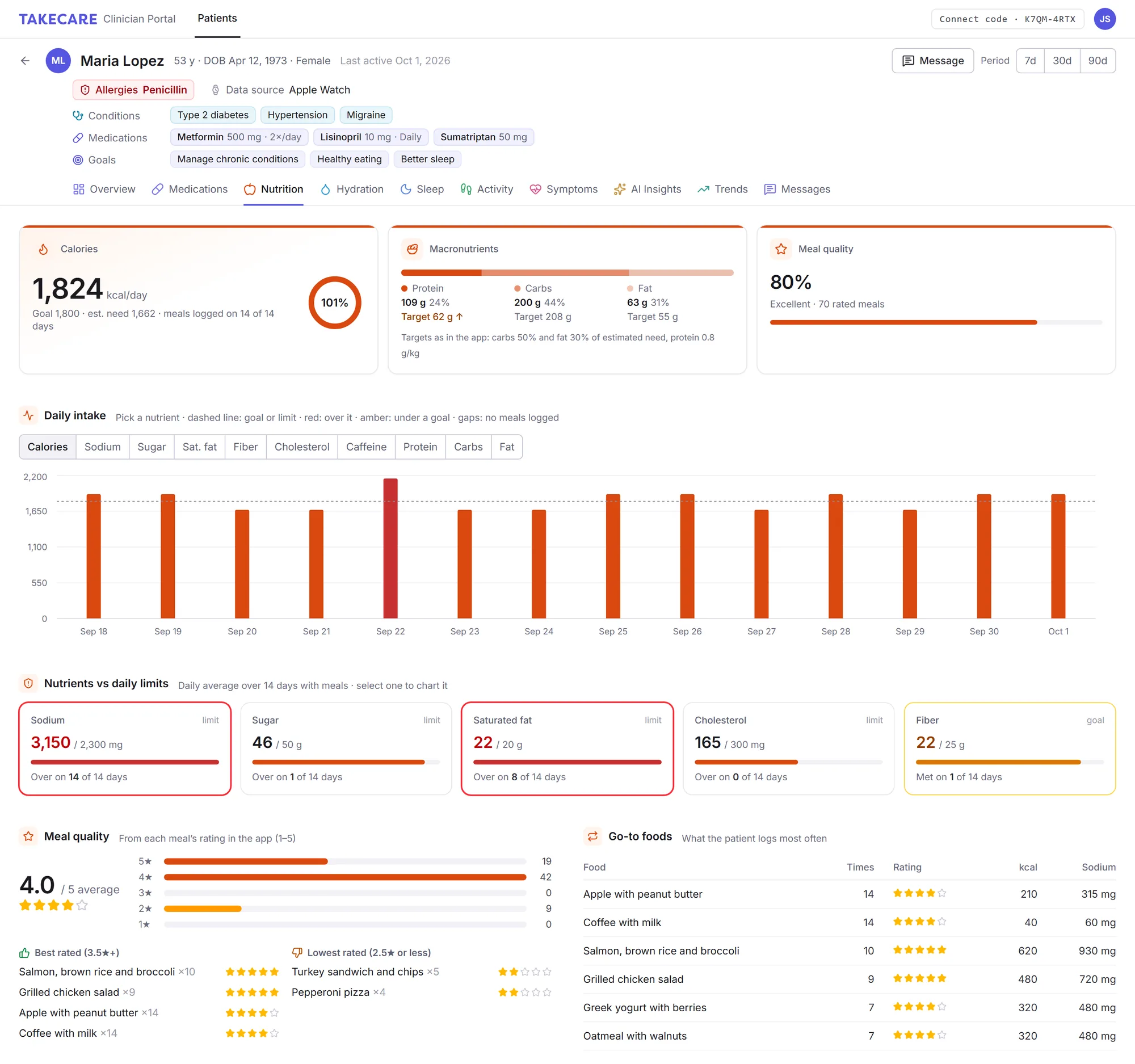
Task: Select the Sodium nutrient chart option
Action: 103,447
